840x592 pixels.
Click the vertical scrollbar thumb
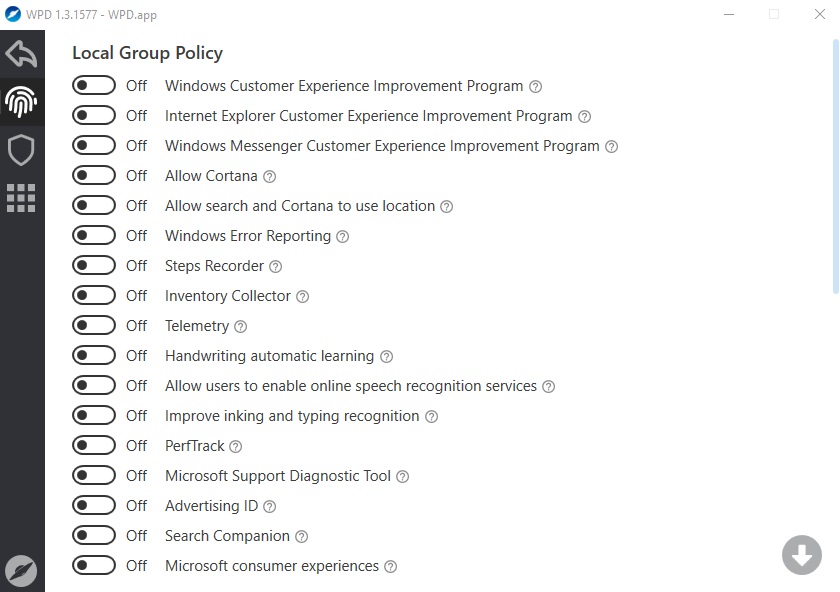pyautogui.click(x=835, y=167)
